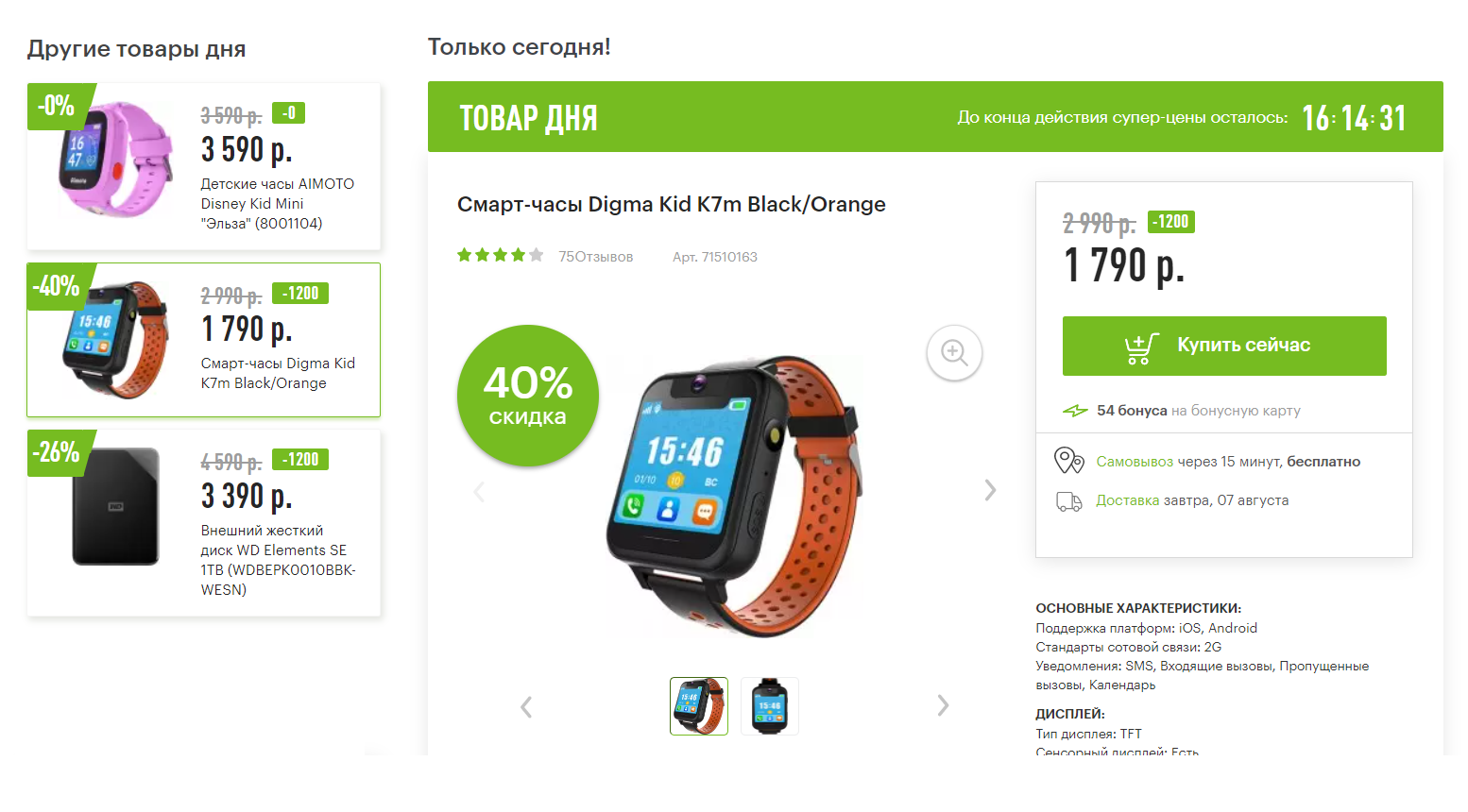Image resolution: width=1468 pixels, height=812 pixels.
Task: Open WD Elements SE hard drive deal
Action: tap(204, 523)
